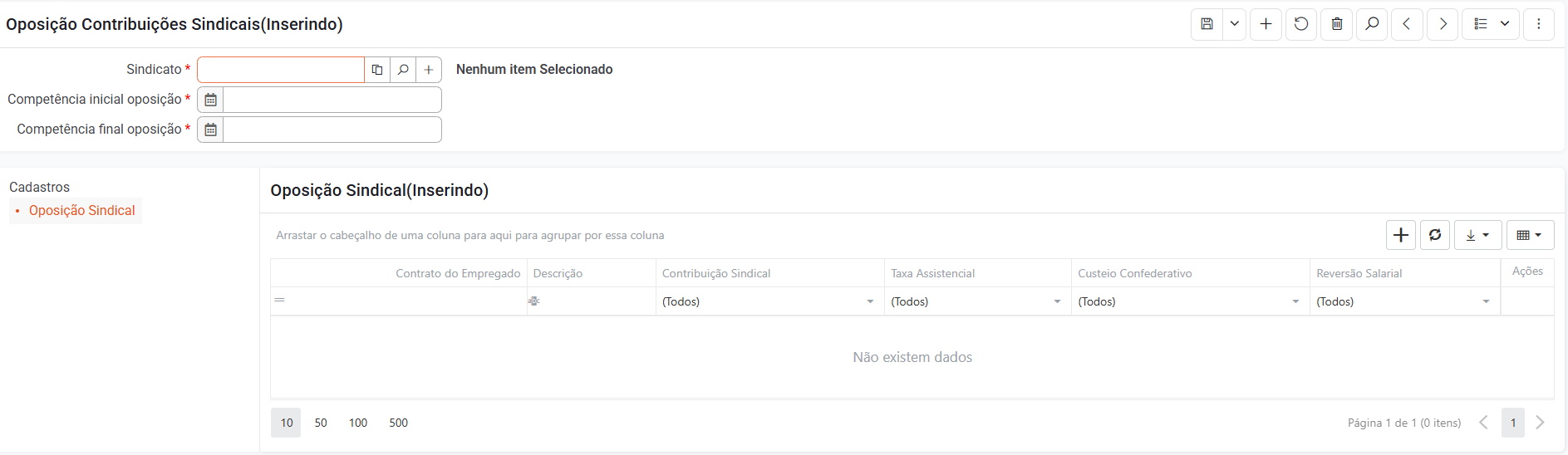Go to next record arrow
The image size is (1568, 455).
pos(1443,24)
